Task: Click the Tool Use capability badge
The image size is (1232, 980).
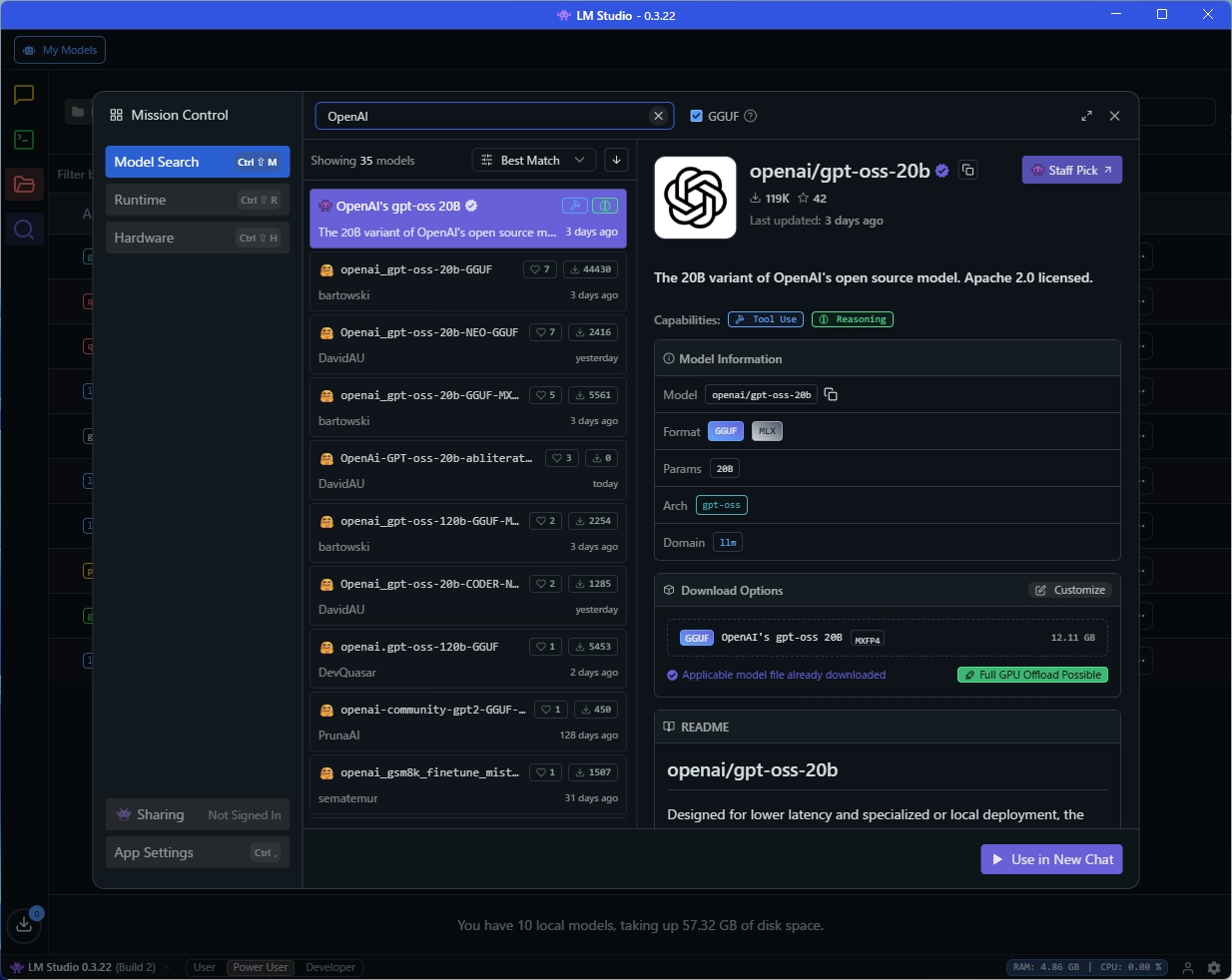Action: 766,319
